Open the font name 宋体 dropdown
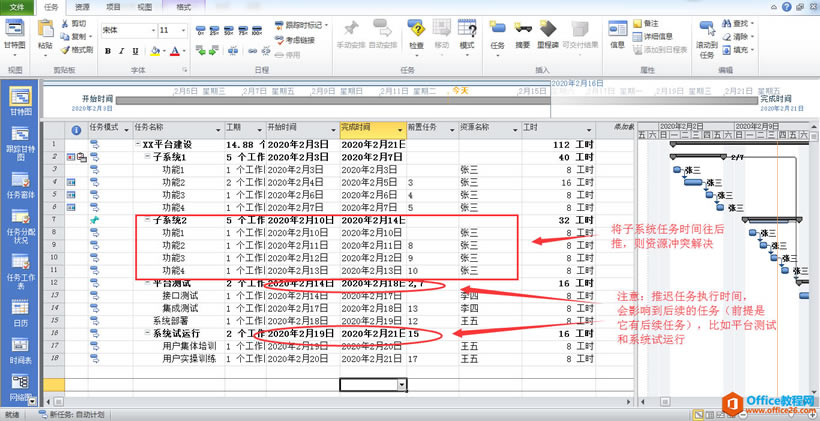This screenshot has width=820, height=421. pyautogui.click(x=151, y=30)
